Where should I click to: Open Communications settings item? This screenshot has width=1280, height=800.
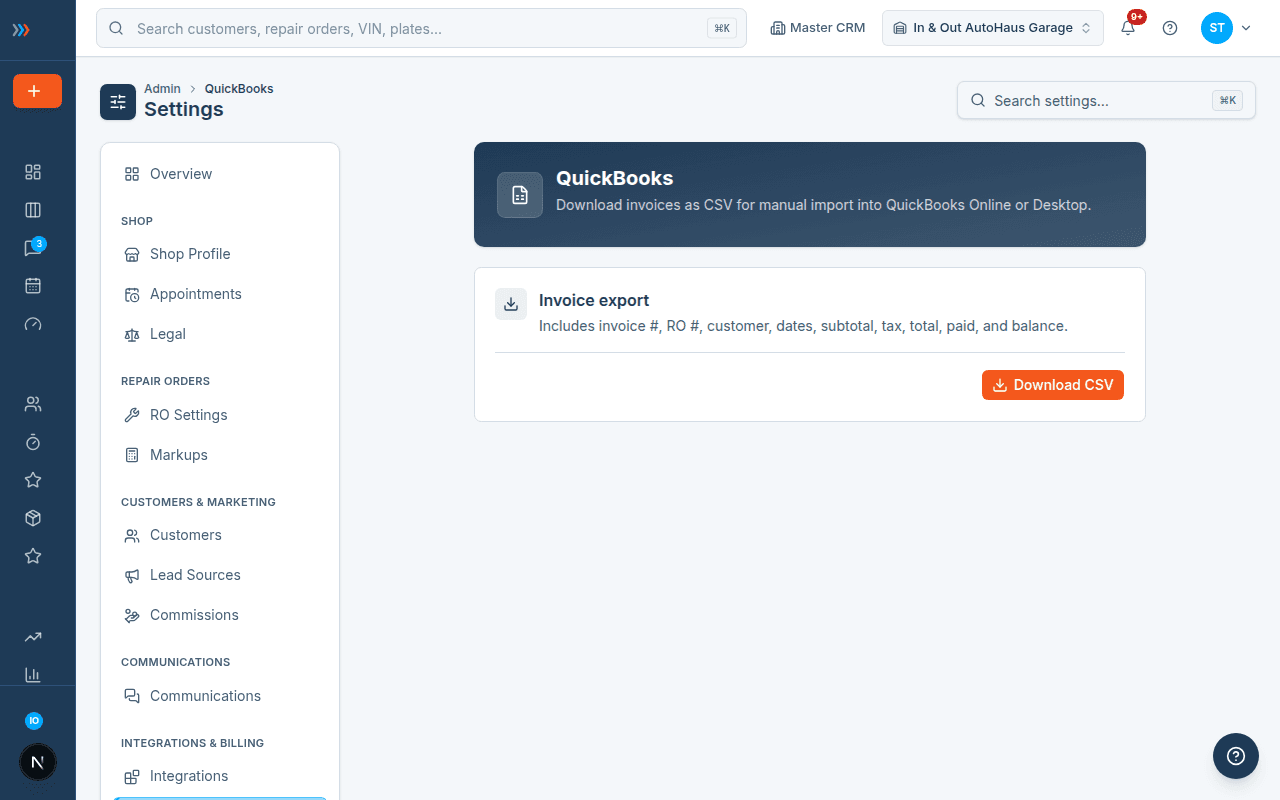pos(220,696)
